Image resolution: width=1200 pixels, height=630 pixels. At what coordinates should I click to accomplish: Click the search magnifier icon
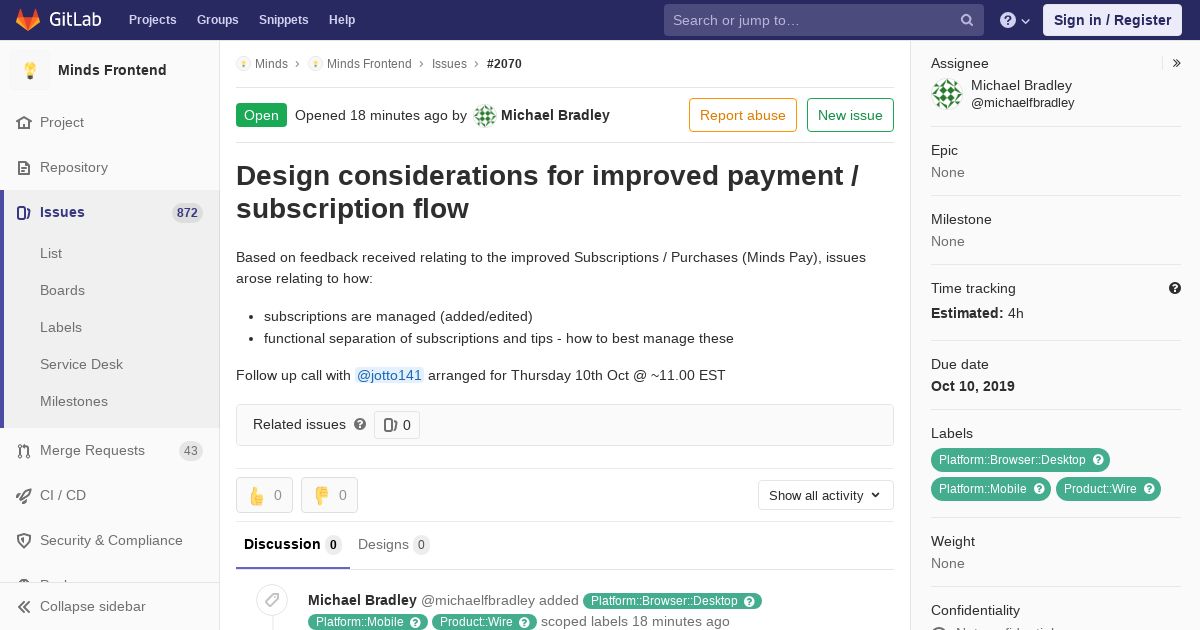point(967,20)
